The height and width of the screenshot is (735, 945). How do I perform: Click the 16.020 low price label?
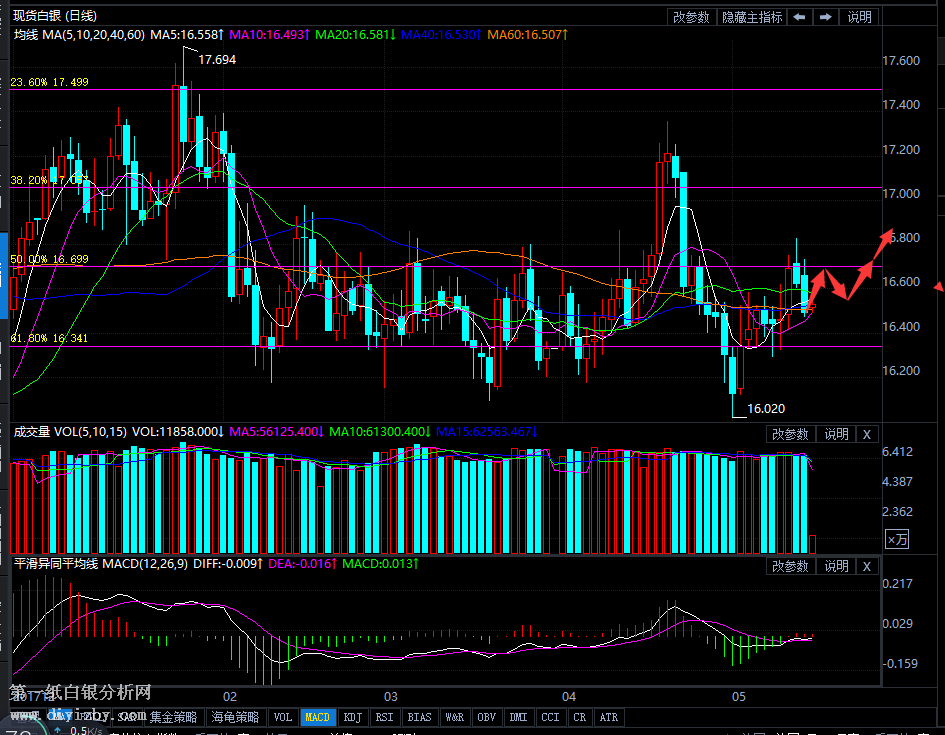point(766,408)
